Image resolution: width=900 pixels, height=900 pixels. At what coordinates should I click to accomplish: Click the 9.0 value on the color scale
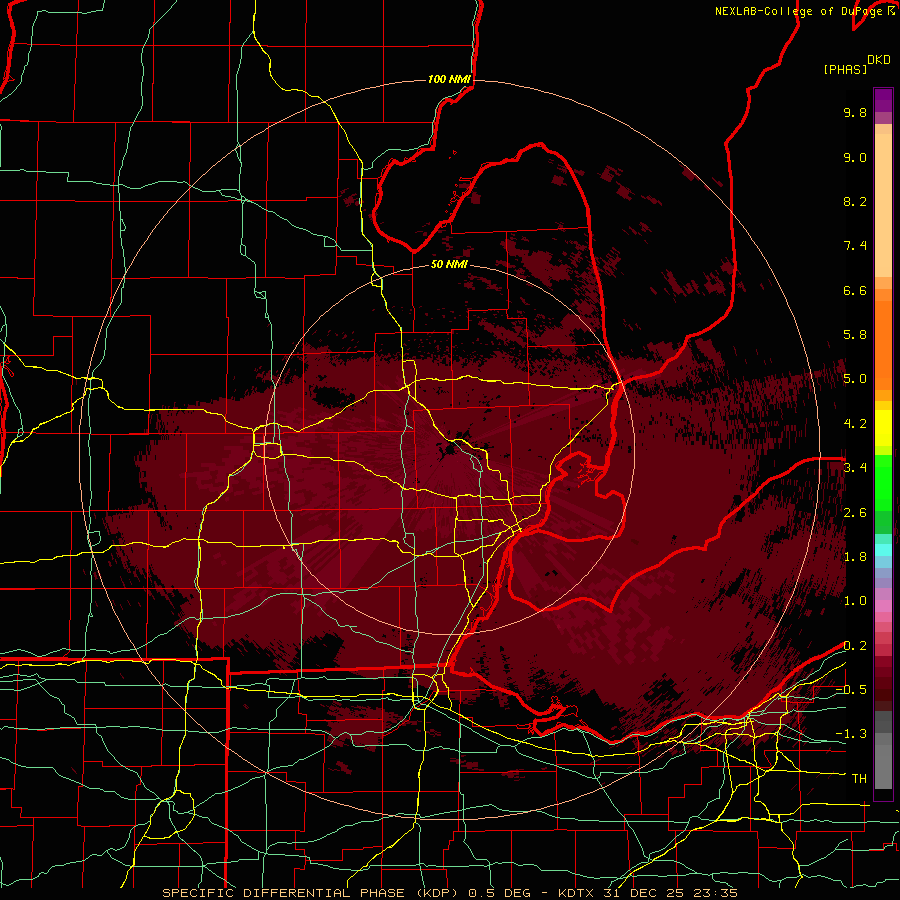(855, 157)
